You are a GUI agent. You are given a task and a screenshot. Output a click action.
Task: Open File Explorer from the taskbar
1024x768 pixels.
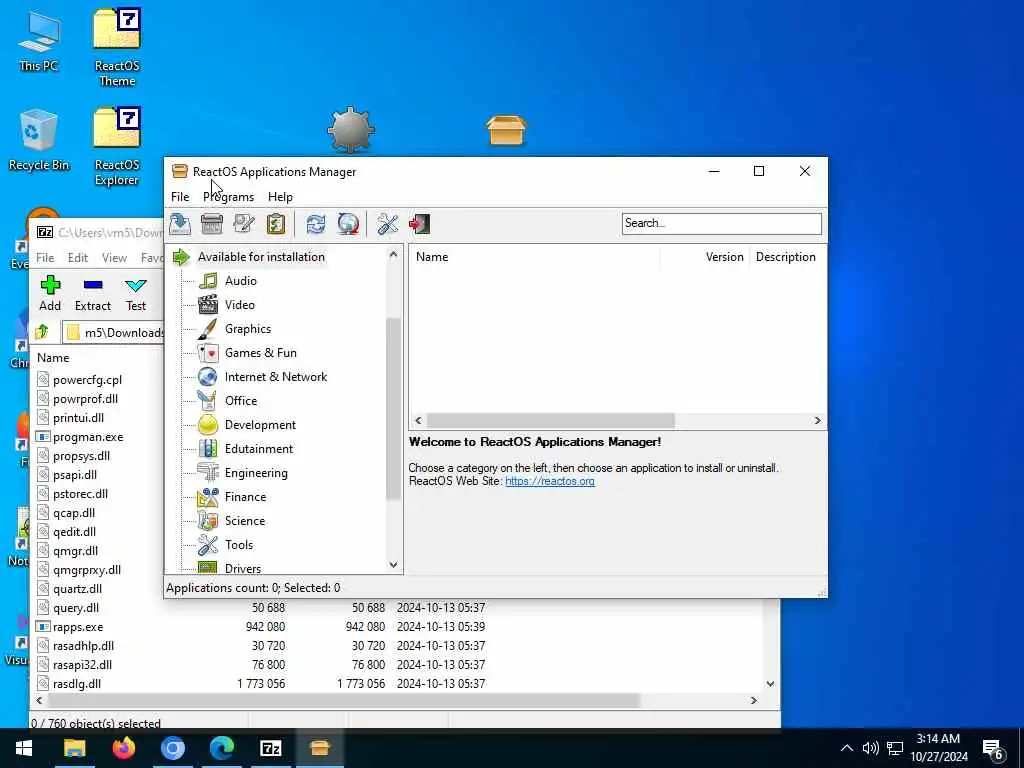coord(74,748)
